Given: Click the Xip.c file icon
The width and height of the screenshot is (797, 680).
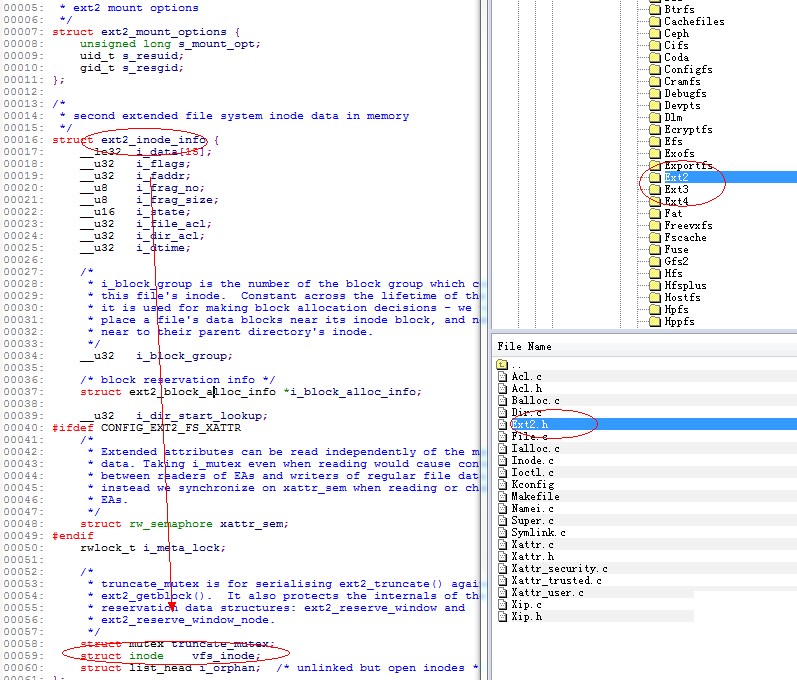Looking at the screenshot, I should (503, 605).
